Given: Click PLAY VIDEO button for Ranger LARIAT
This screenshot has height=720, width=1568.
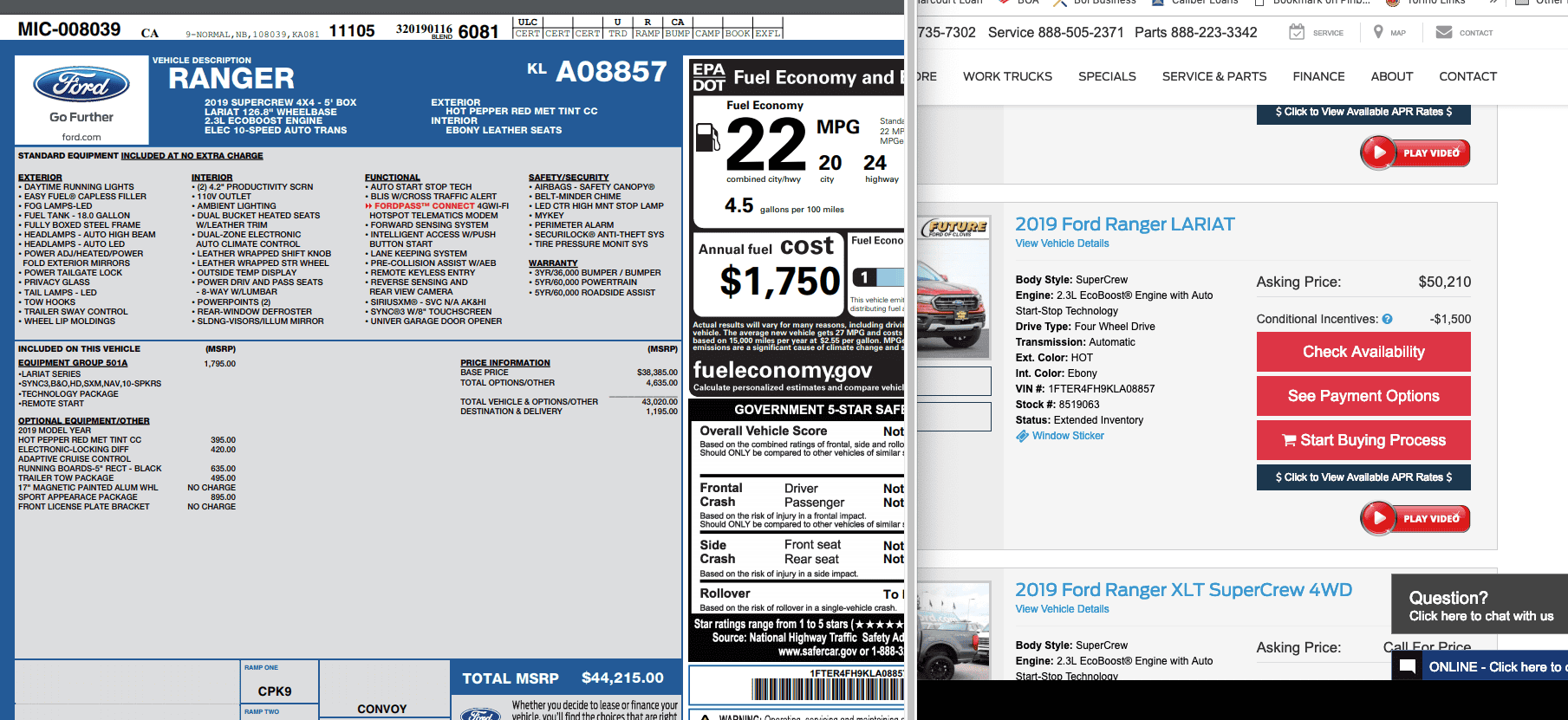Looking at the screenshot, I should tap(1415, 519).
